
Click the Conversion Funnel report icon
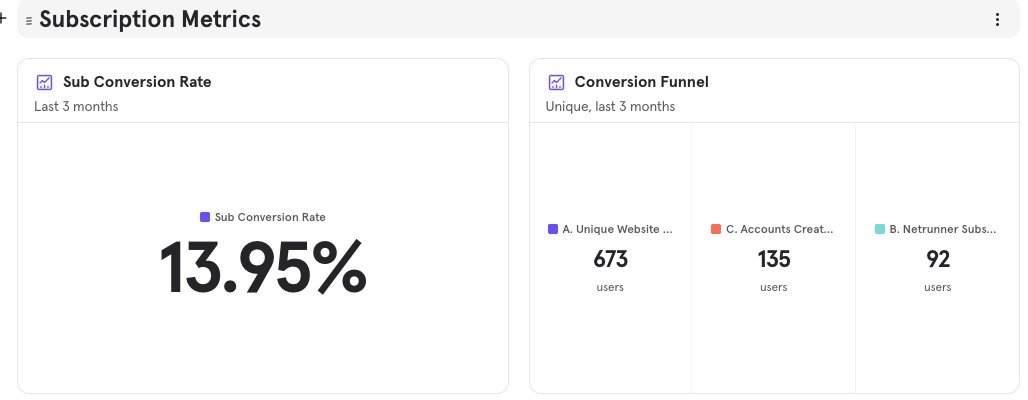pos(556,82)
